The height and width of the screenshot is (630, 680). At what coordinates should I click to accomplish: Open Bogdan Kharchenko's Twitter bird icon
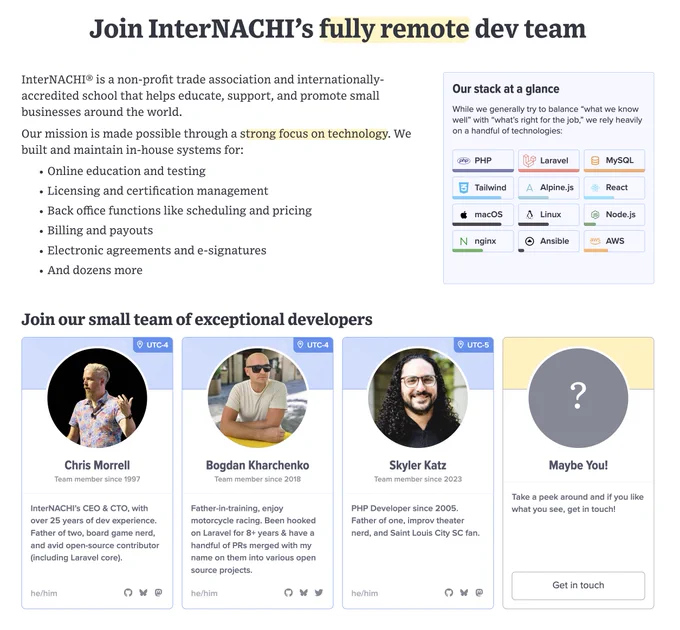[x=319, y=593]
